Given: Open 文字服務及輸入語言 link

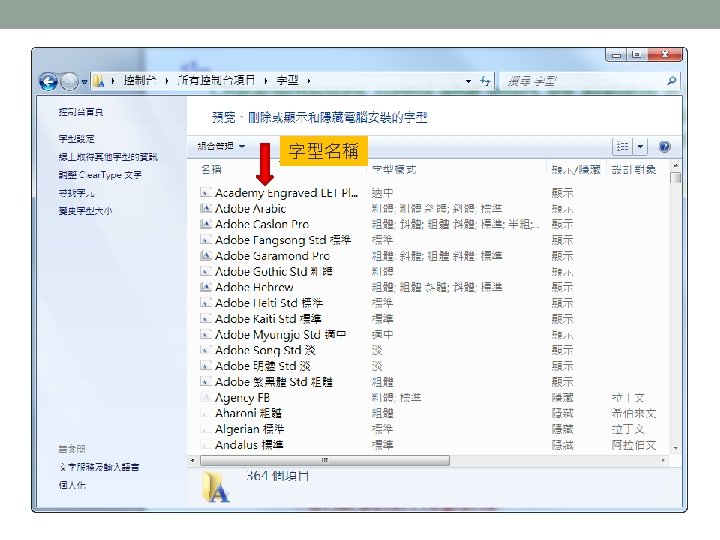Looking at the screenshot, I should click(99, 467).
